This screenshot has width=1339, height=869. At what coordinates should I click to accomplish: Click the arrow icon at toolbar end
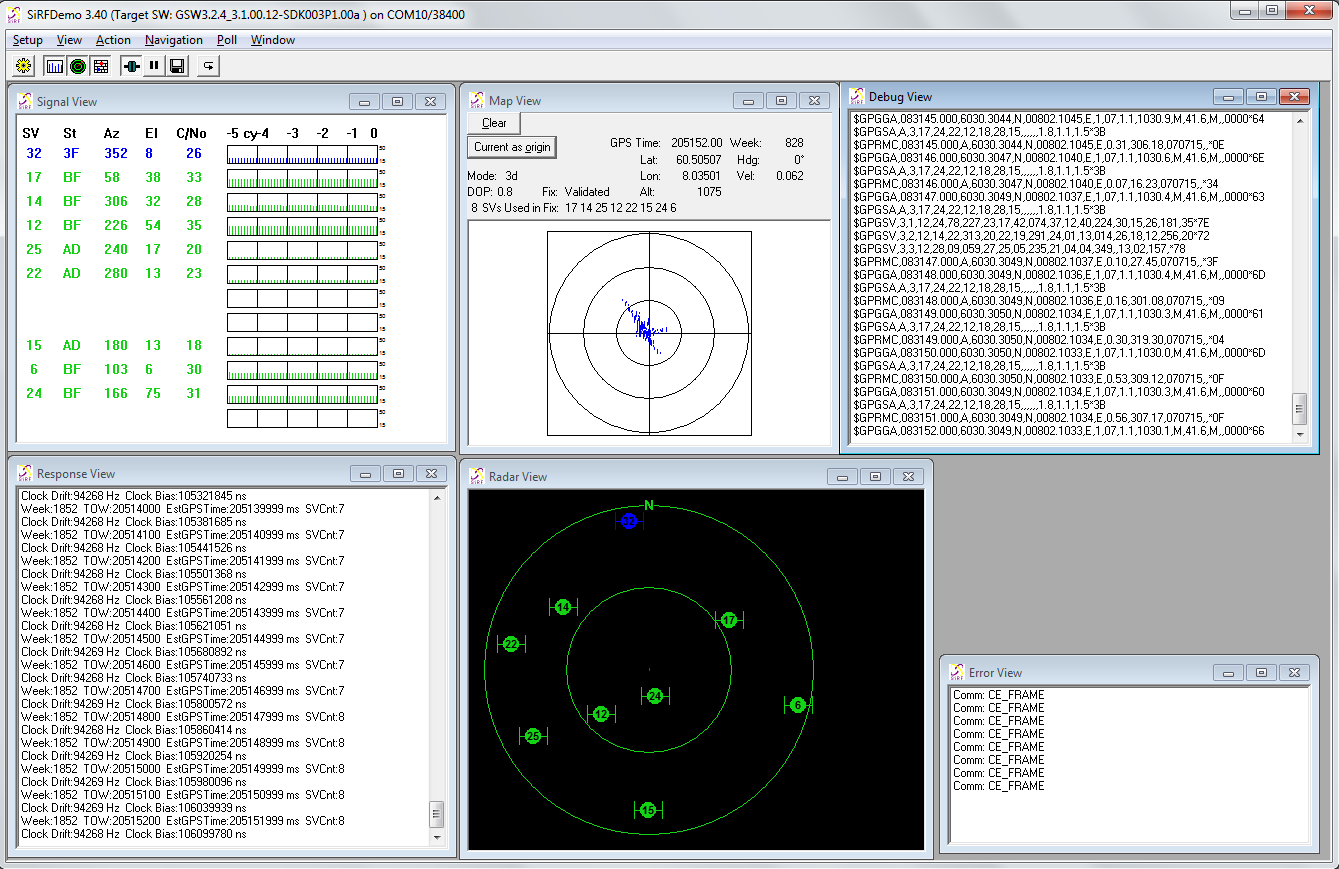208,66
